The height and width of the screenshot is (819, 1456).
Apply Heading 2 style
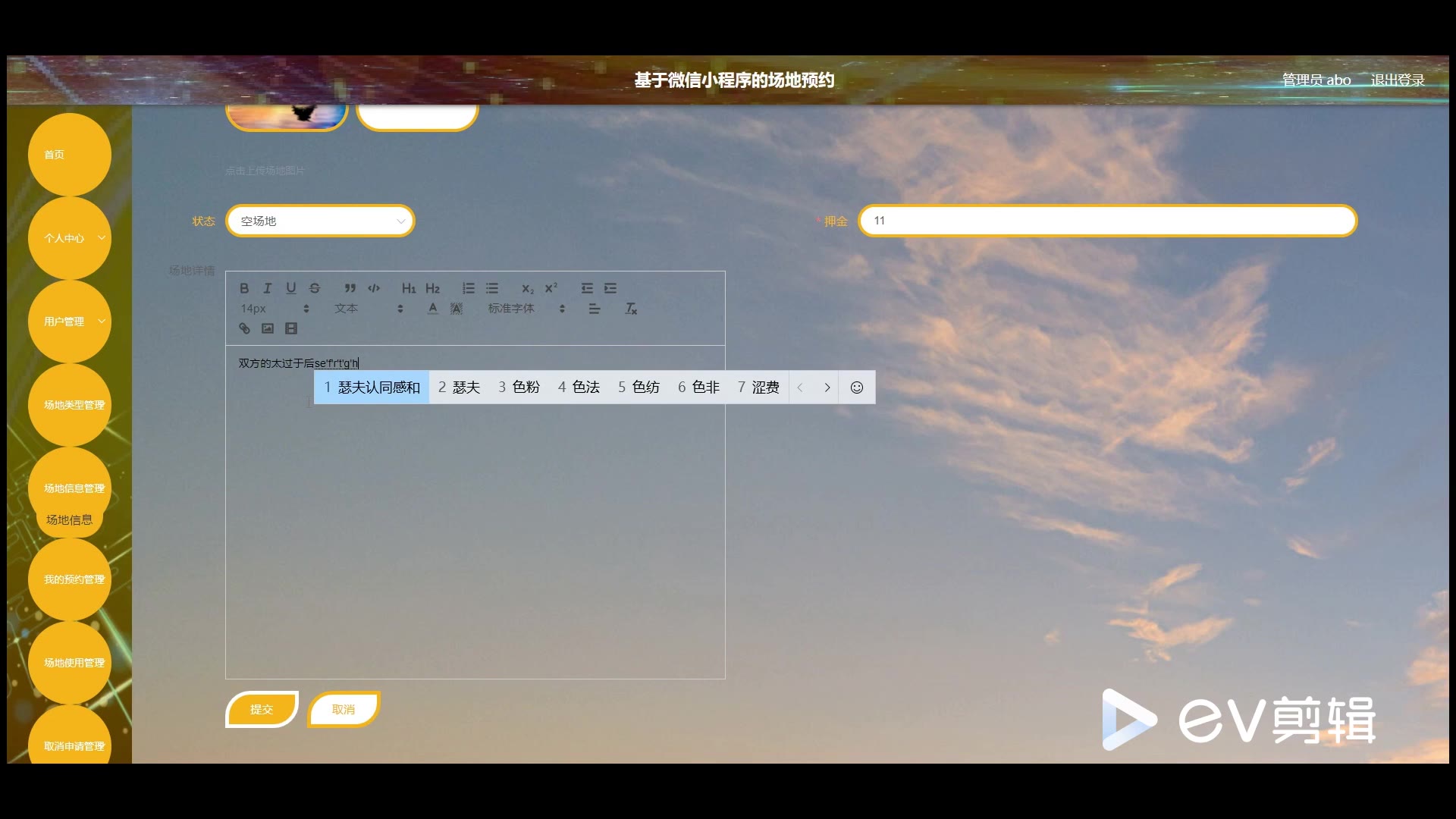point(432,288)
